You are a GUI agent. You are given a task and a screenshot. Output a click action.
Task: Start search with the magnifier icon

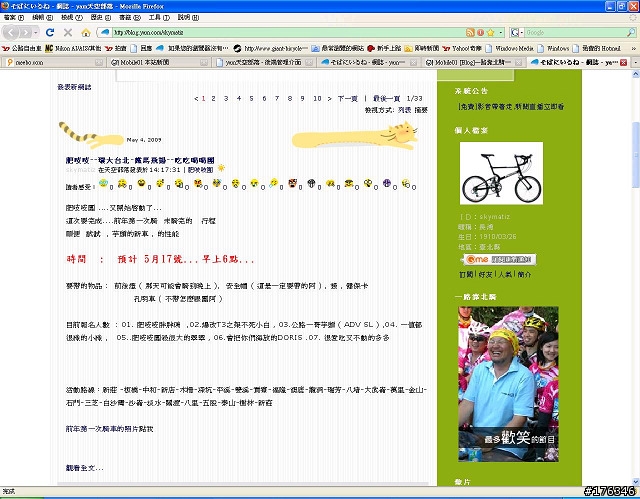[631, 32]
